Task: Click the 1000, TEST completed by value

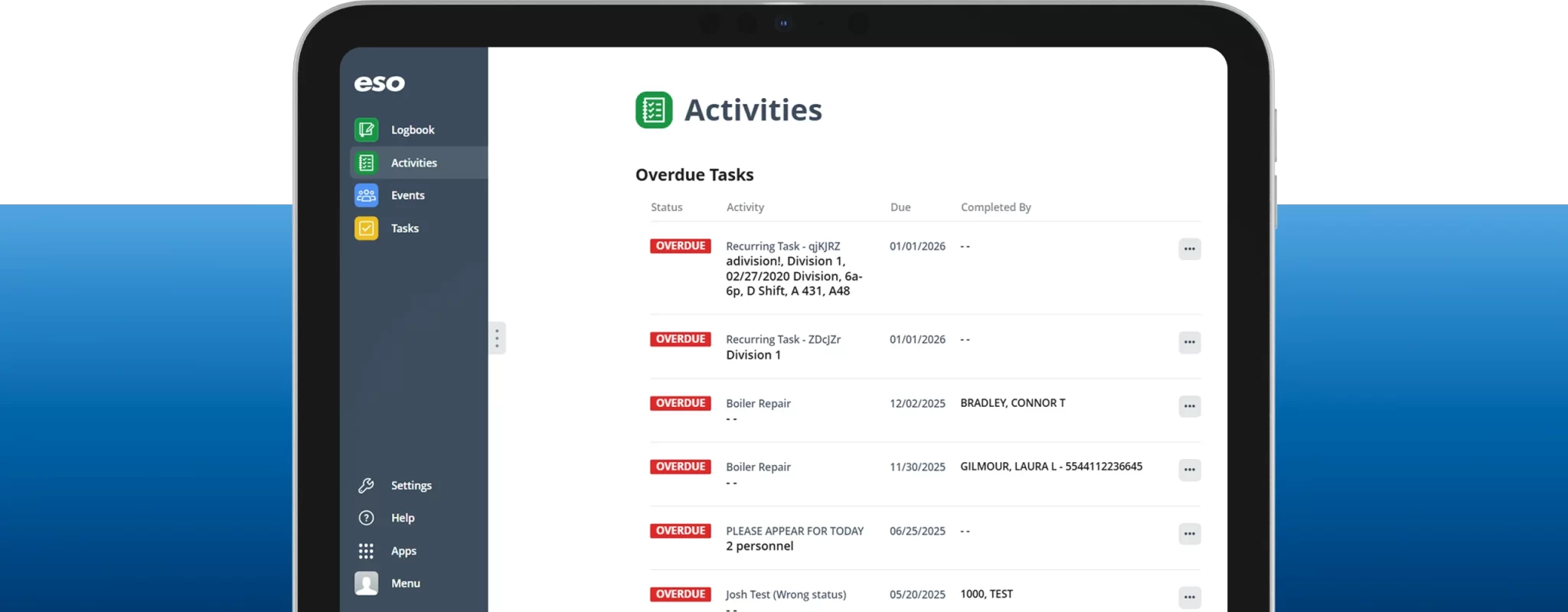Action: click(987, 594)
